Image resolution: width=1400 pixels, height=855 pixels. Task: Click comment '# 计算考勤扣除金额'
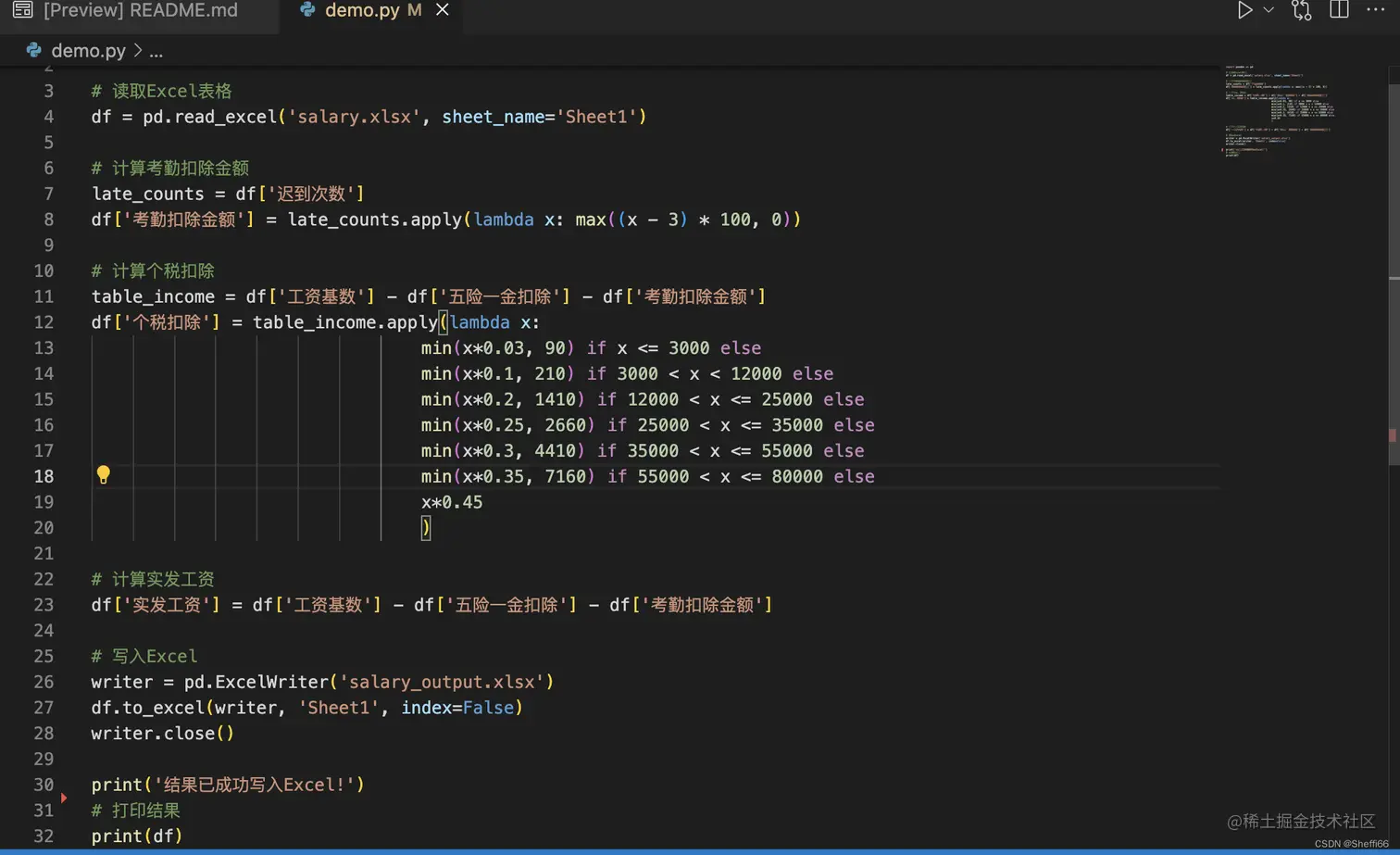170,168
